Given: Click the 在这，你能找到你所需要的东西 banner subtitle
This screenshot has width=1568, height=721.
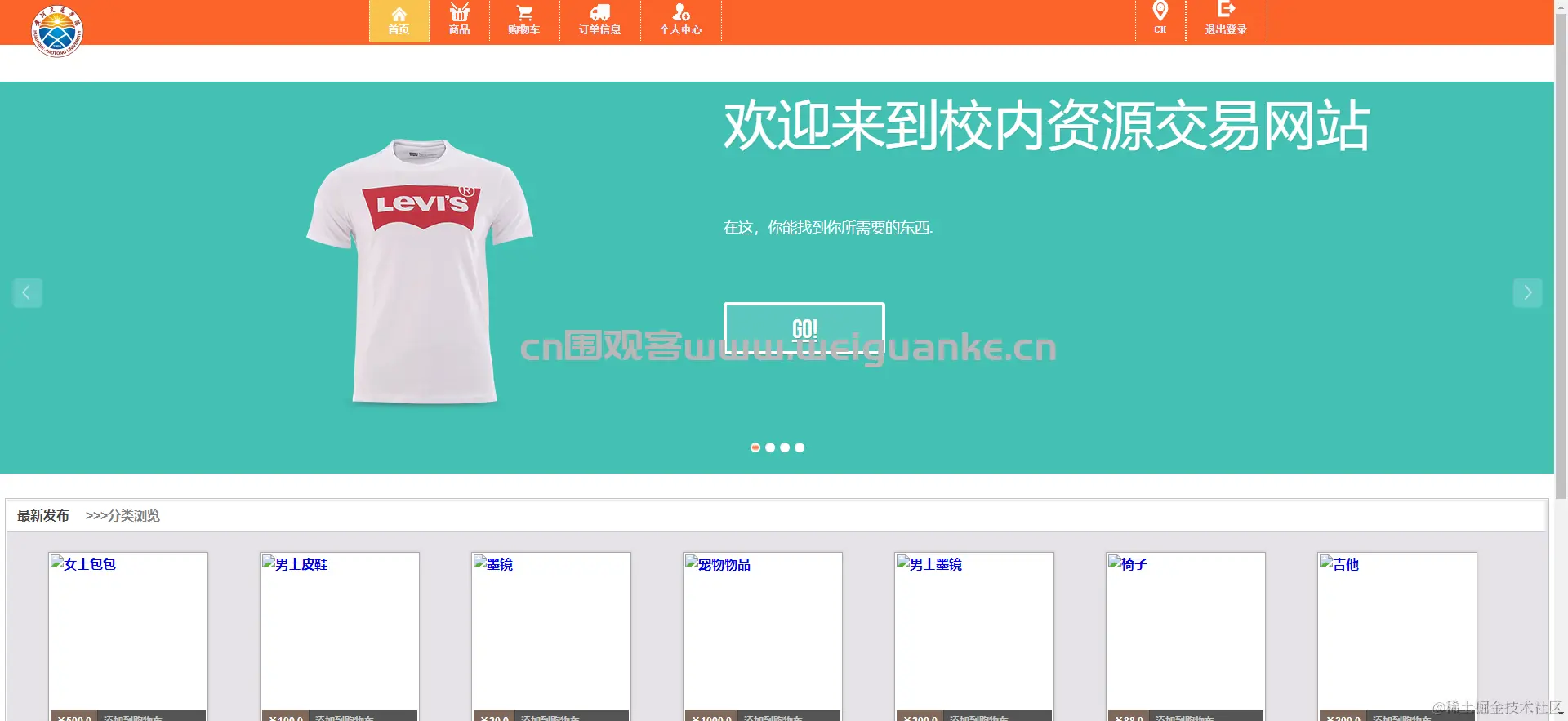Looking at the screenshot, I should [828, 228].
